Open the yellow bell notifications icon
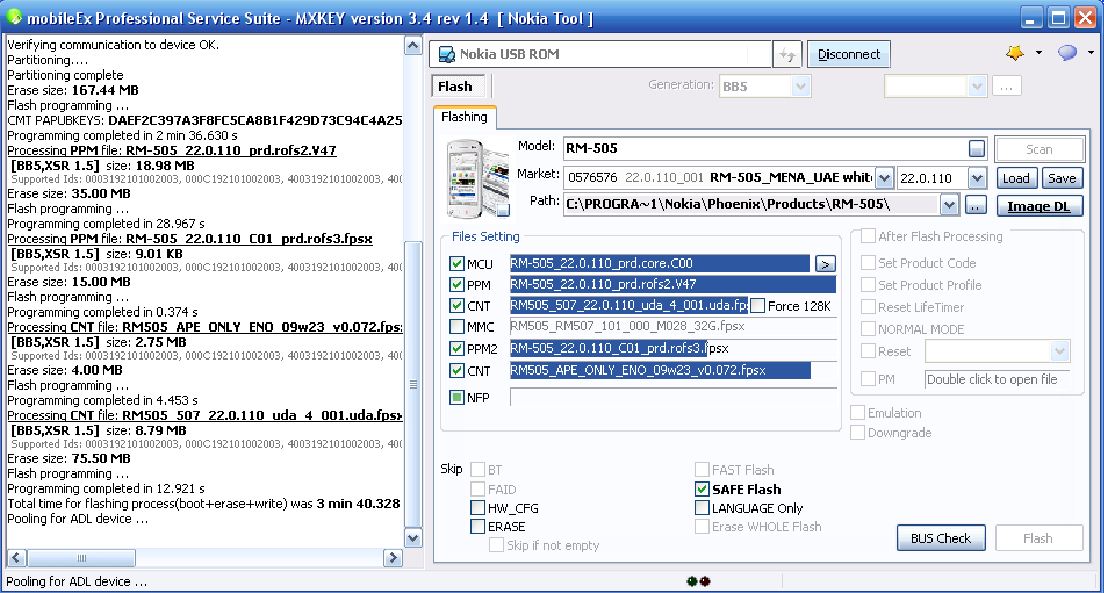 click(x=1015, y=53)
